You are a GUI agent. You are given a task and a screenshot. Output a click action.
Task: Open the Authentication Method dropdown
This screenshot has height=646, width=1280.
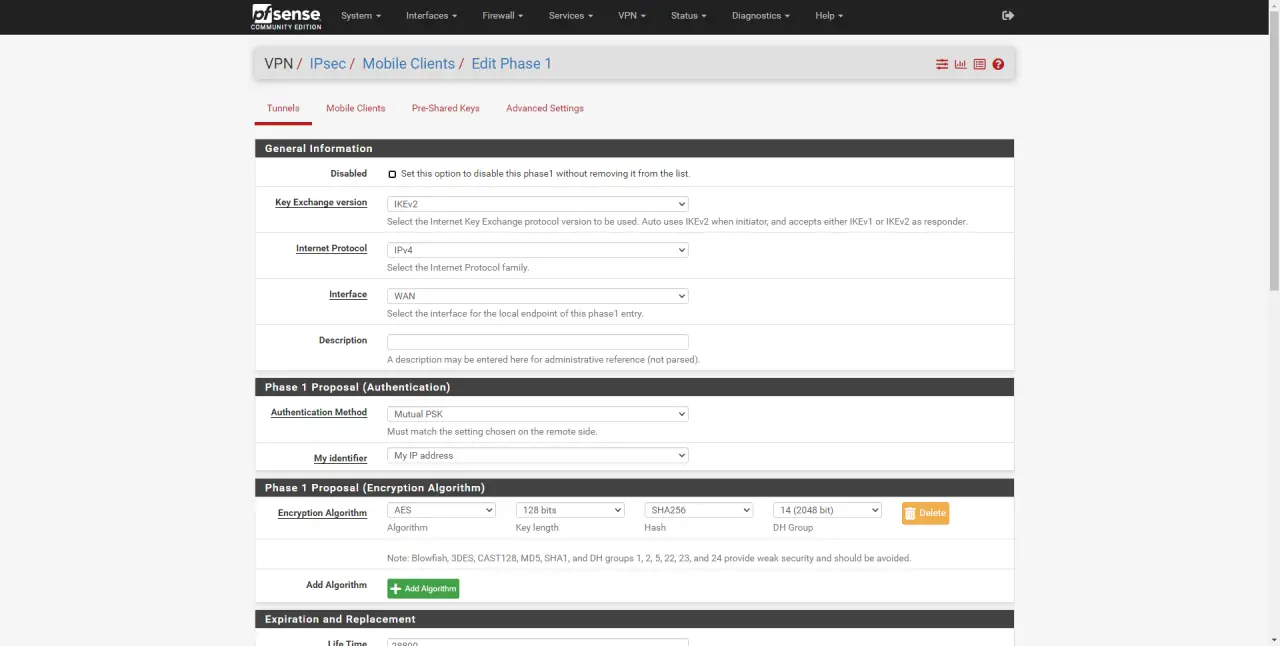pos(537,414)
